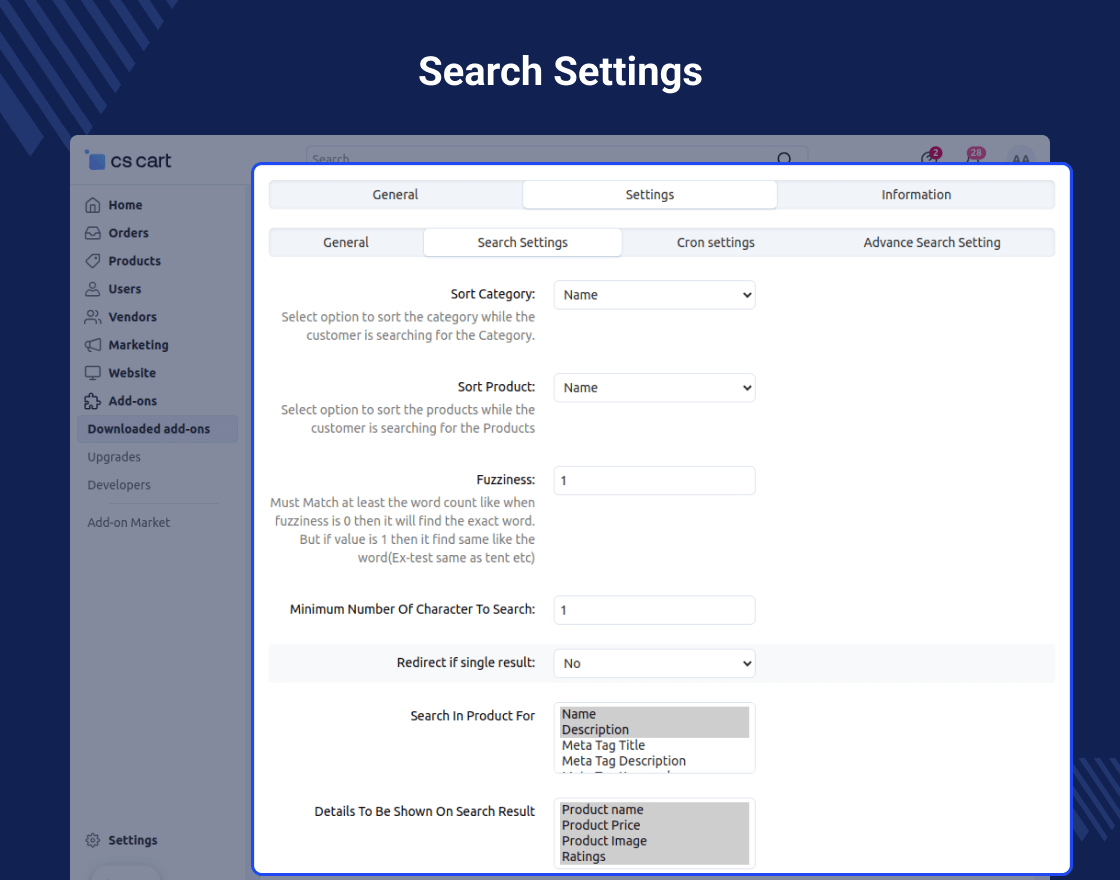Screen dimensions: 1120x880
Task: Click the Marketing megaphone icon
Action: click(93, 345)
